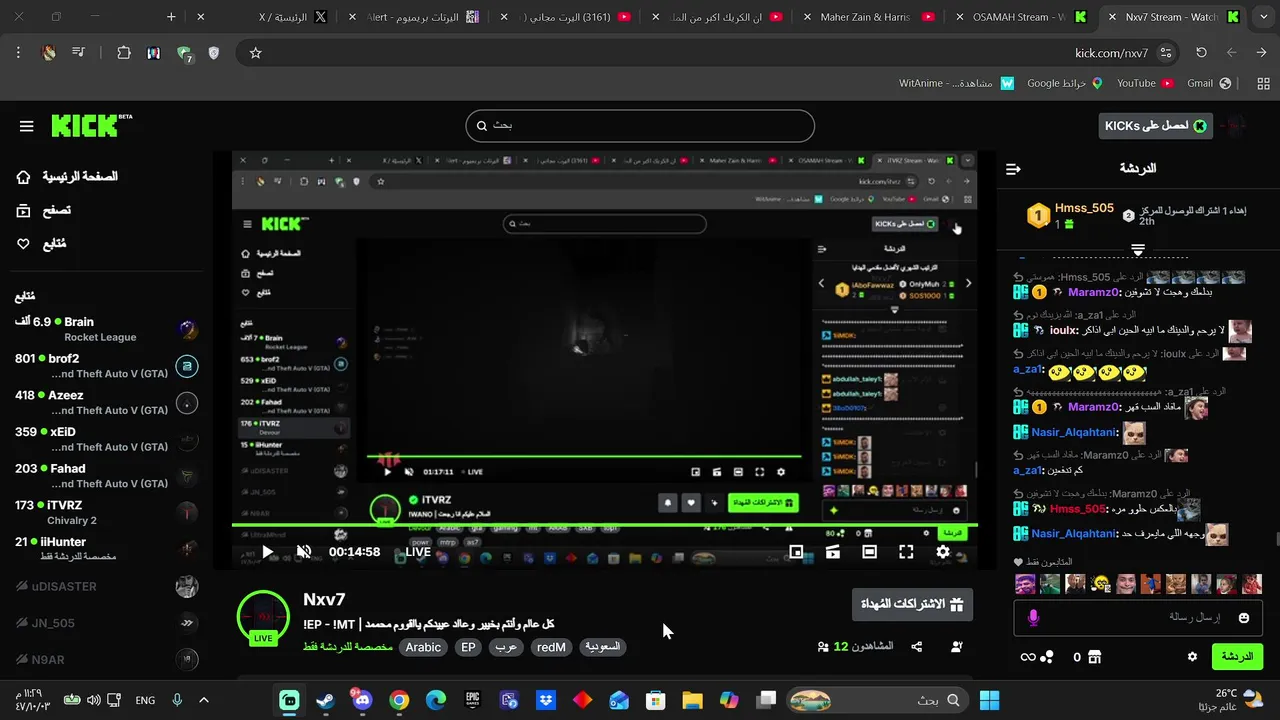The height and width of the screenshot is (720, 1280).
Task: Toggle theater mode in player
Action: 869,552
